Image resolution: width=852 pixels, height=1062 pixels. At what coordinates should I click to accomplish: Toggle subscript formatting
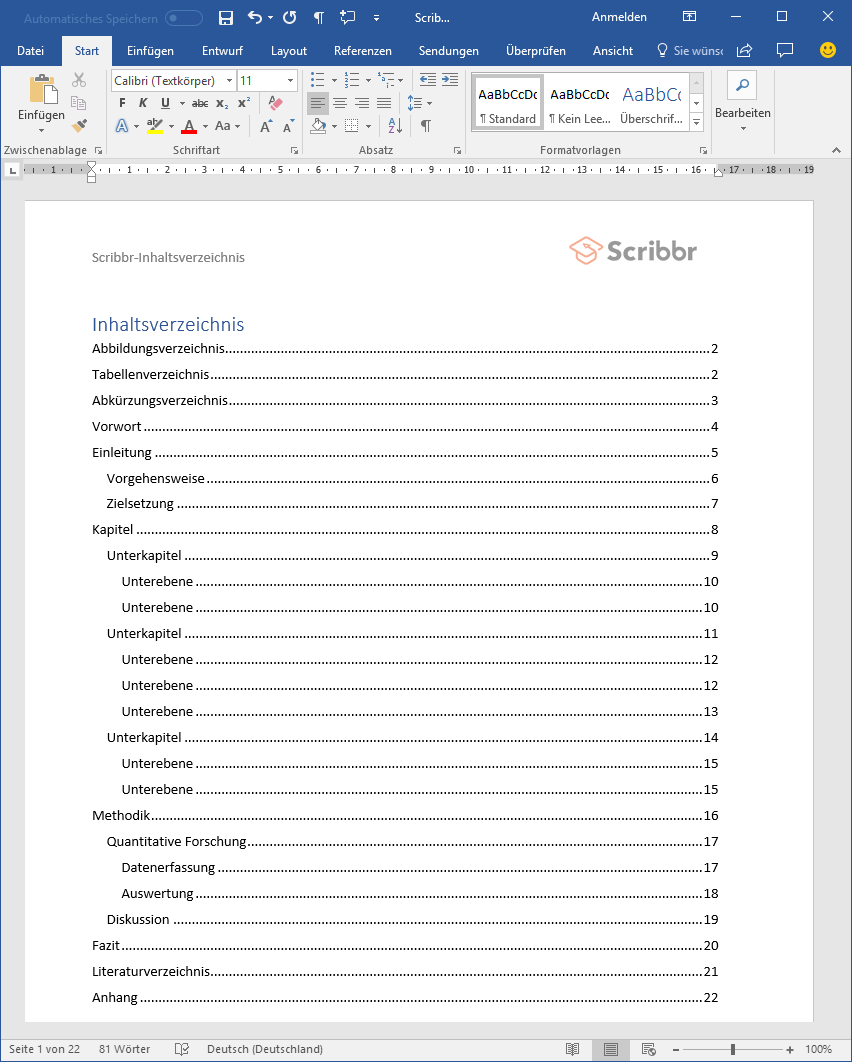222,103
